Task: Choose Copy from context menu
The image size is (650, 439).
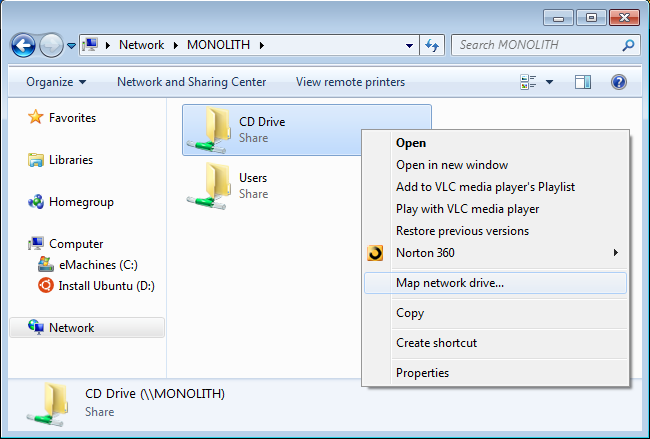Action: point(495,313)
